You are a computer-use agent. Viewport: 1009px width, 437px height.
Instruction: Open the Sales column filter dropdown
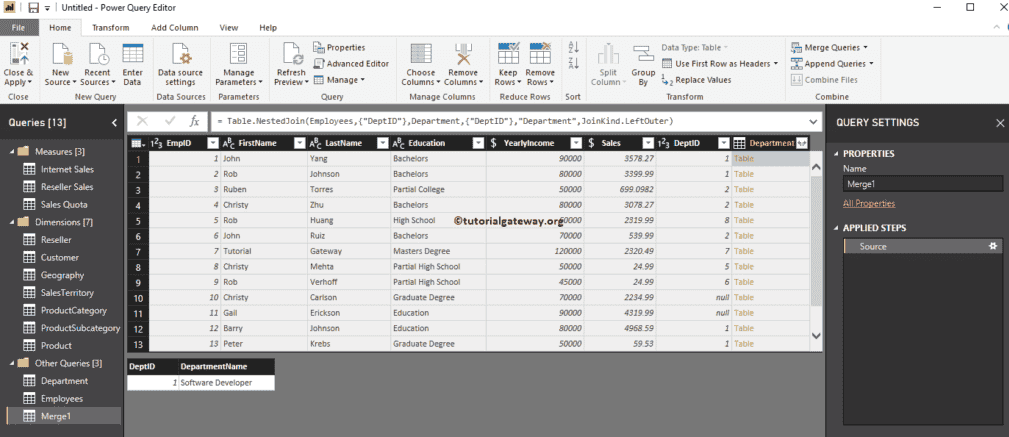pos(647,143)
